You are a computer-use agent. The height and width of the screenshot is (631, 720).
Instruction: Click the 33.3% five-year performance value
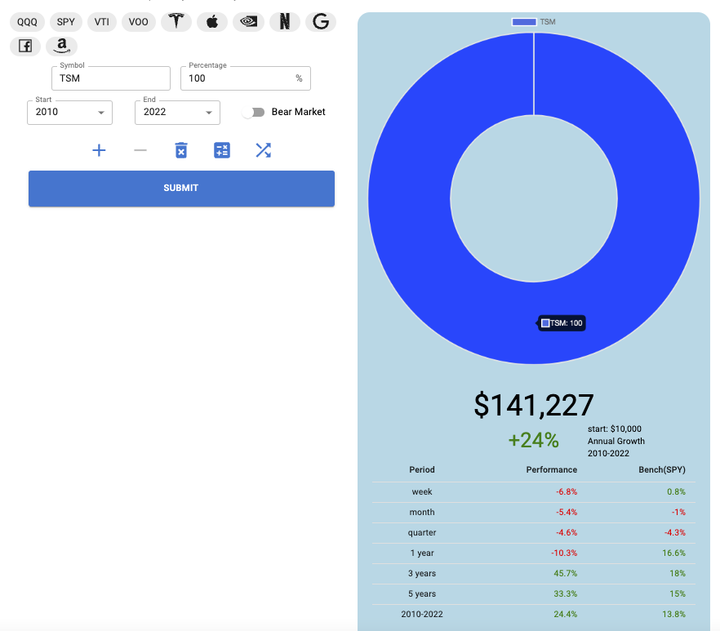(565, 594)
